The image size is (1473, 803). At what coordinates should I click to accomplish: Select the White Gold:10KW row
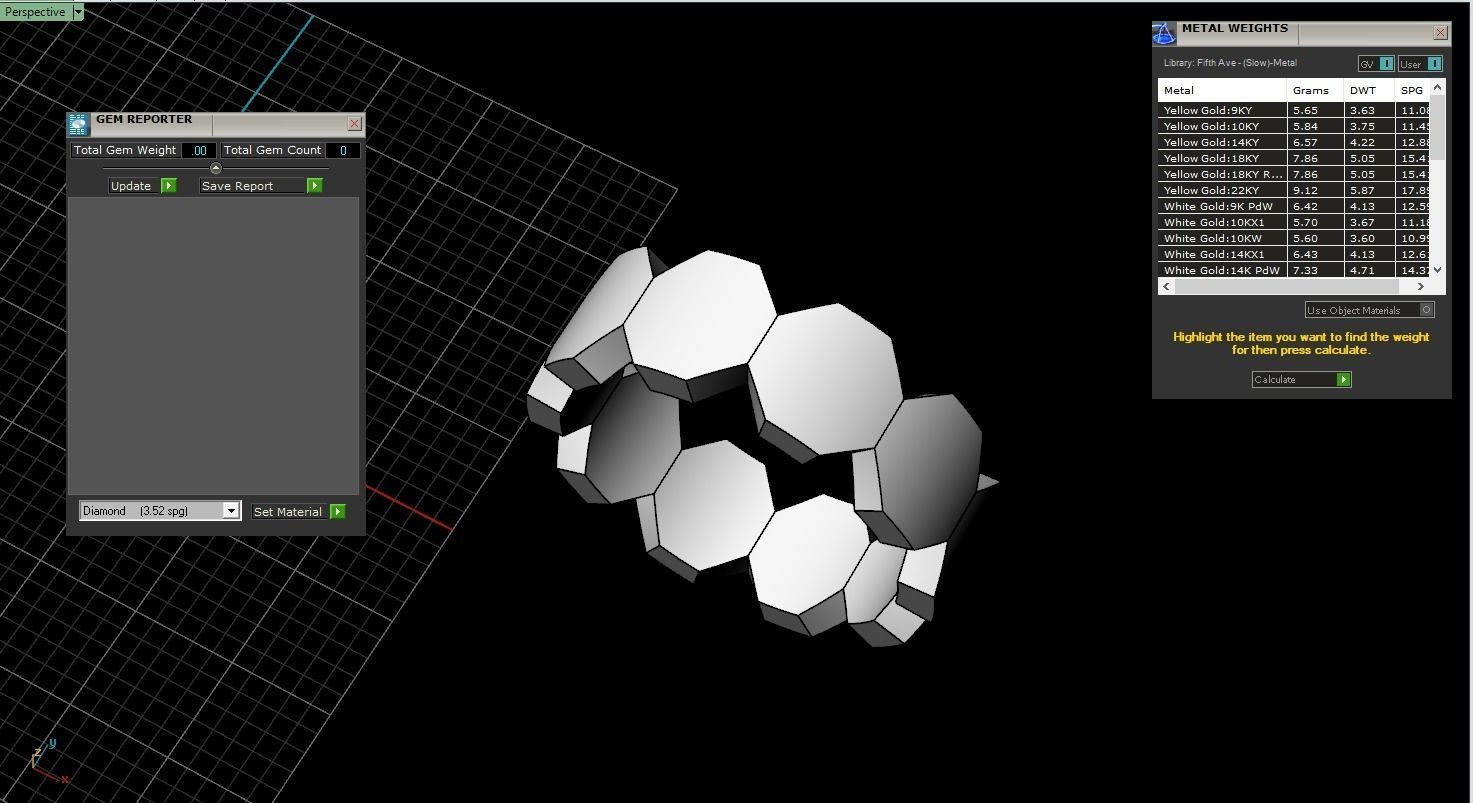tap(1294, 238)
